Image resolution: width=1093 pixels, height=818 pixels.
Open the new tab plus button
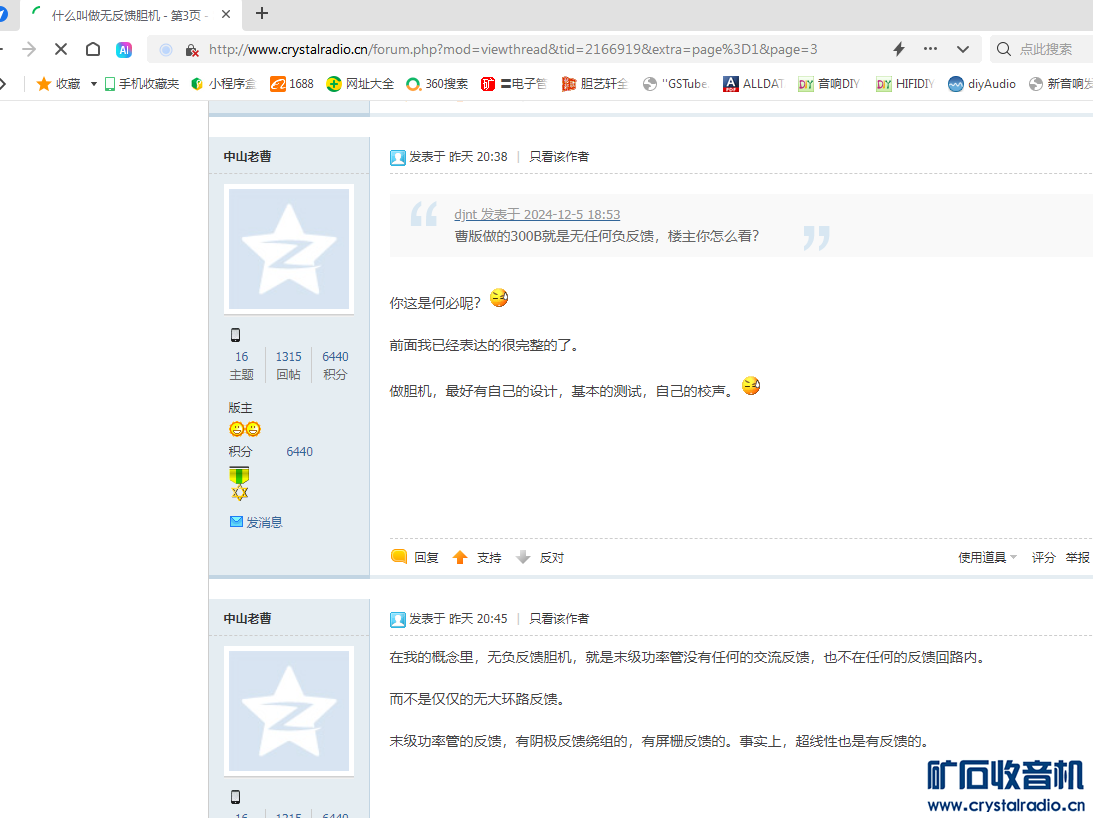coord(262,13)
